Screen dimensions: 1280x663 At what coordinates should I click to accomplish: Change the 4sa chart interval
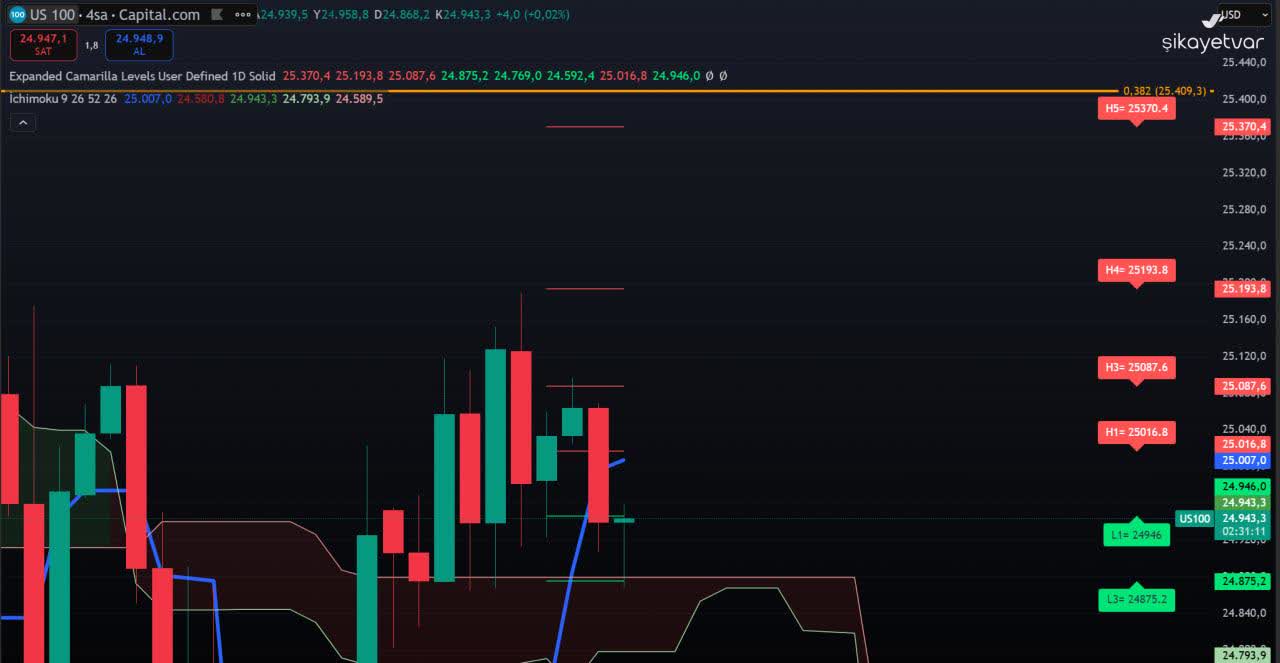(x=98, y=15)
